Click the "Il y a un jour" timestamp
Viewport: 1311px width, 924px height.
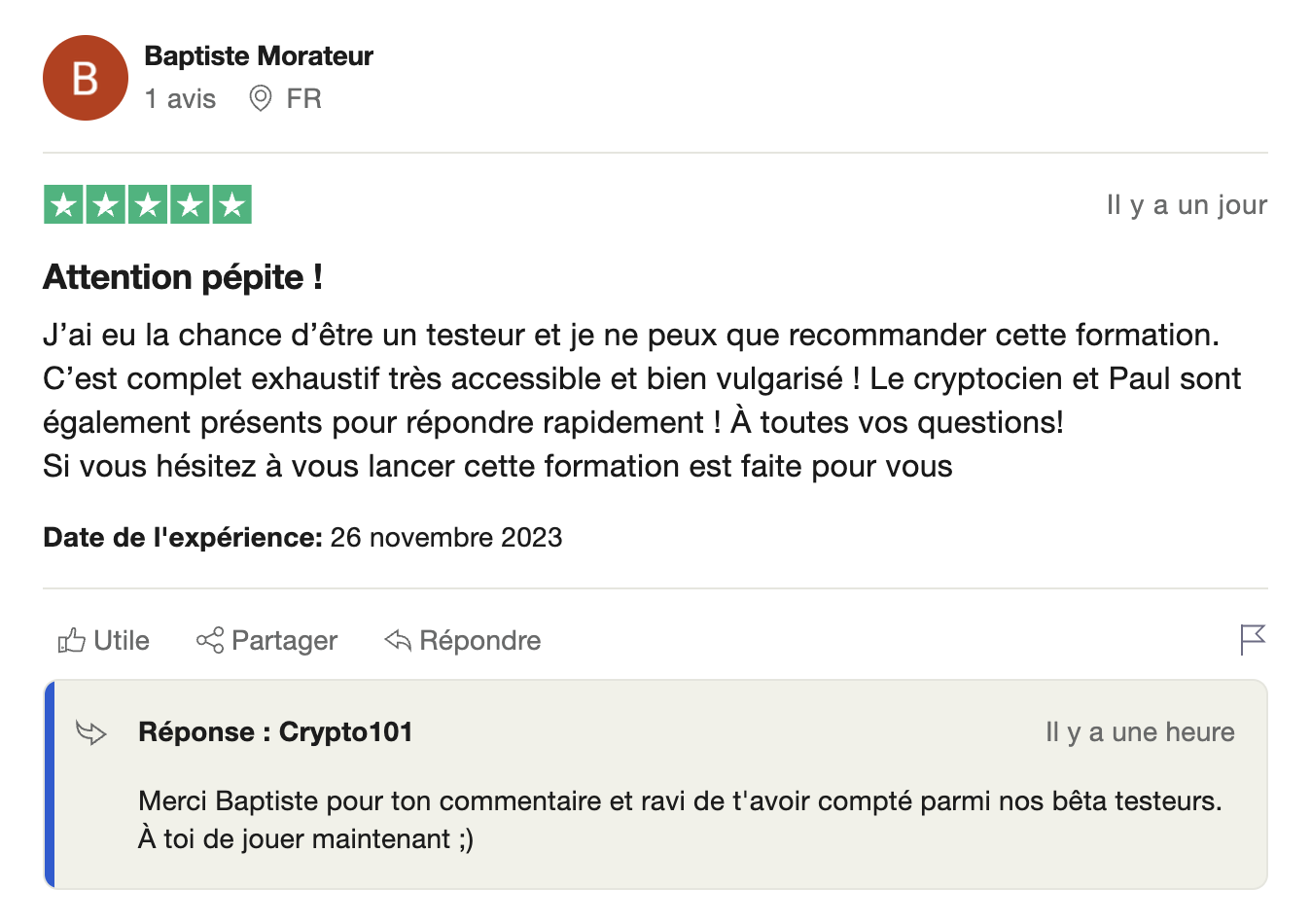click(1187, 205)
